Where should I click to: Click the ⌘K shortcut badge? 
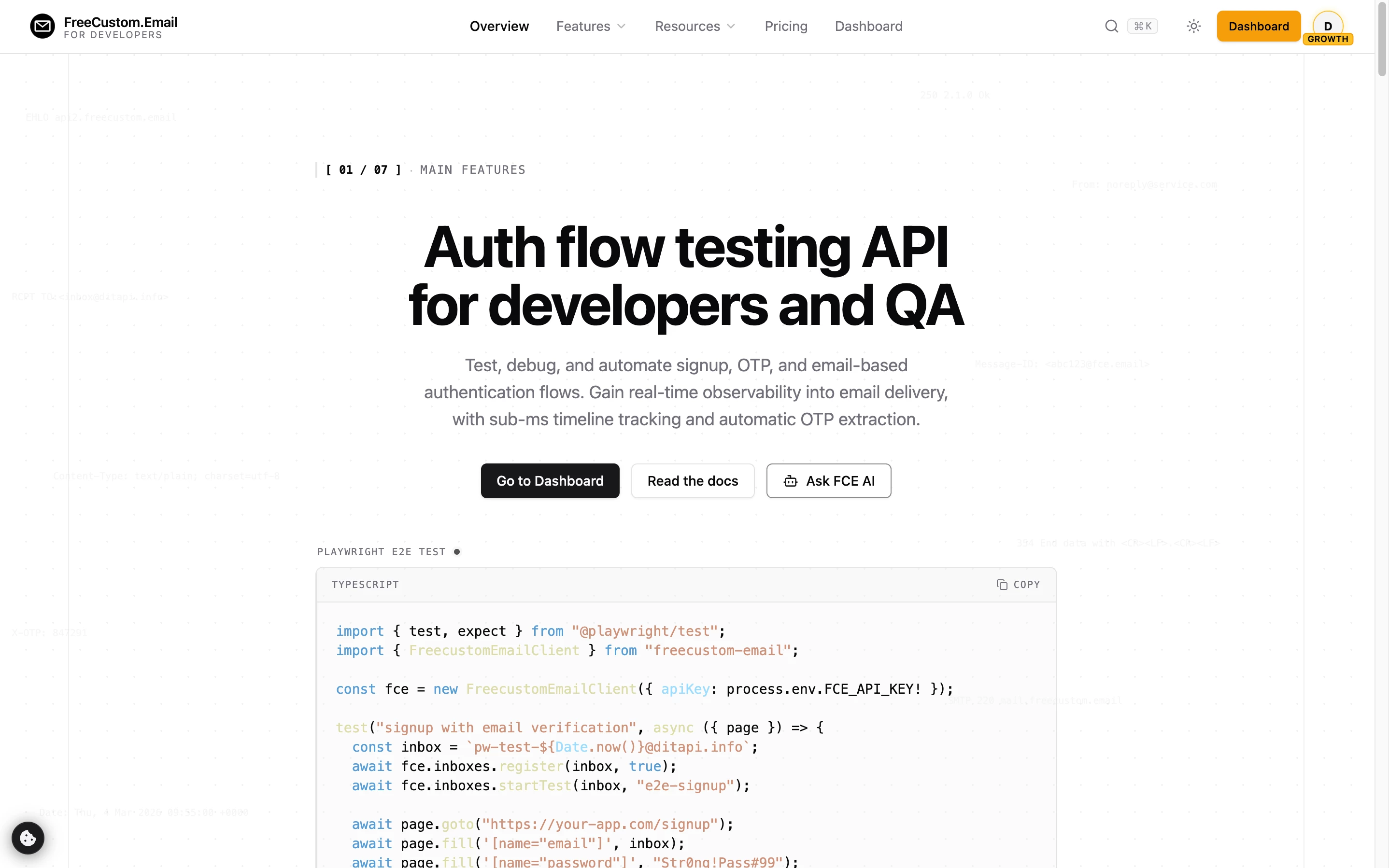1142,27
